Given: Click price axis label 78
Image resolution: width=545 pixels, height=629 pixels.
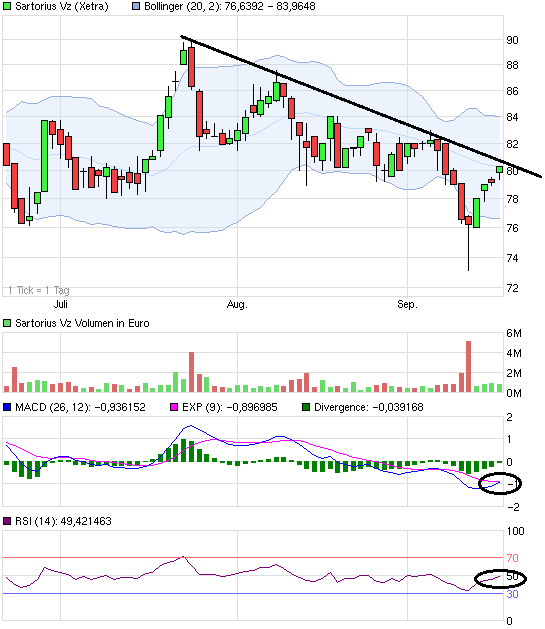Looking at the screenshot, I should pos(512,199).
